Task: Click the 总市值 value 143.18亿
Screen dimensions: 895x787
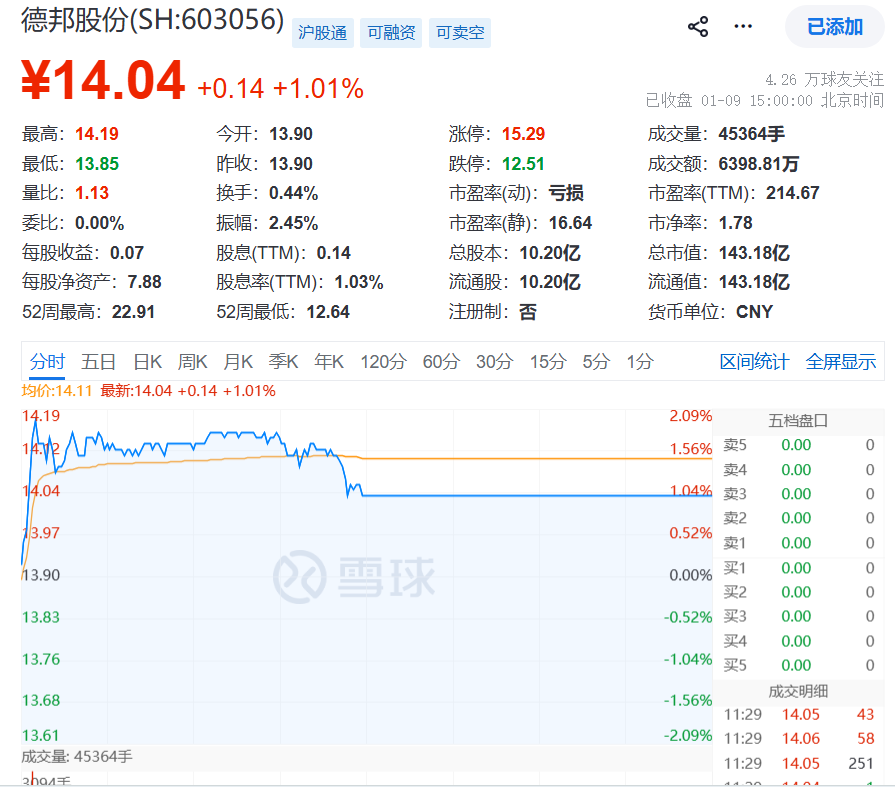Action: (755, 252)
